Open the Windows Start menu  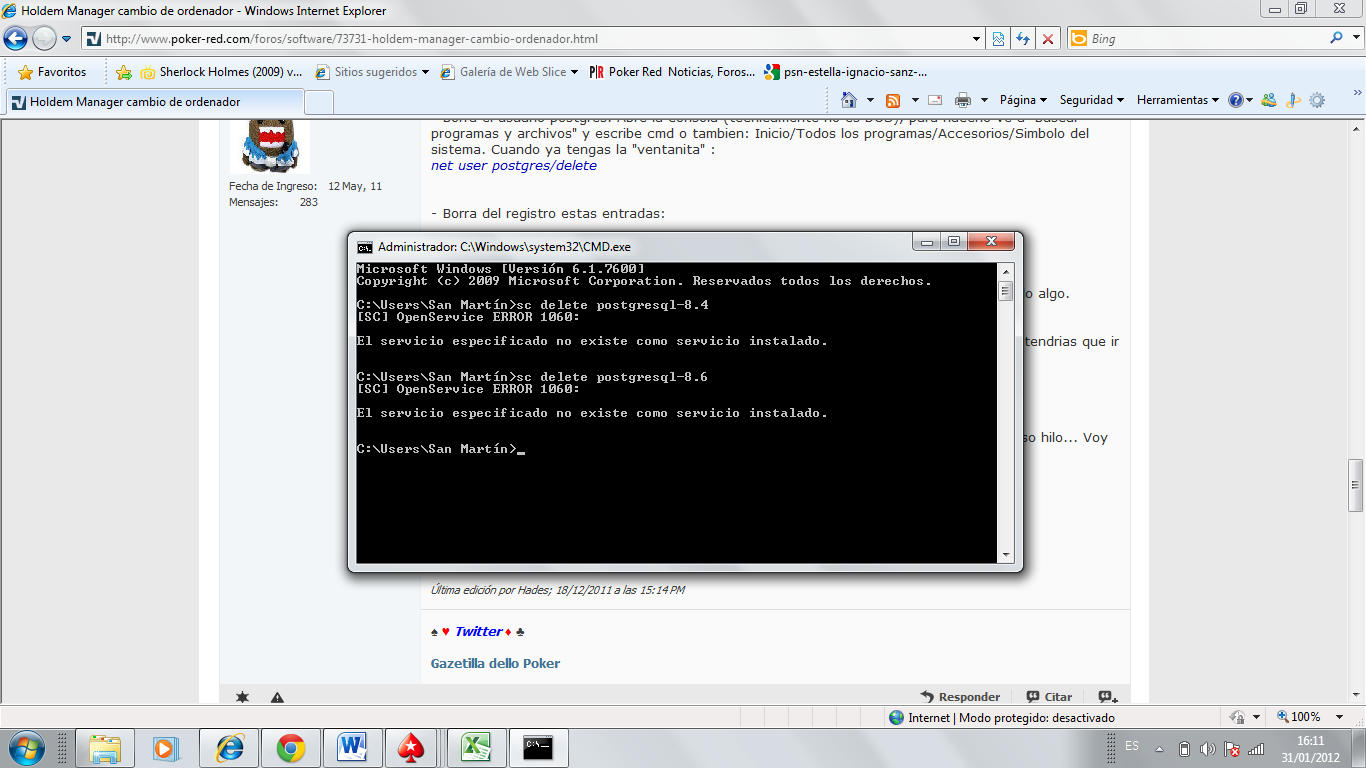(25, 747)
